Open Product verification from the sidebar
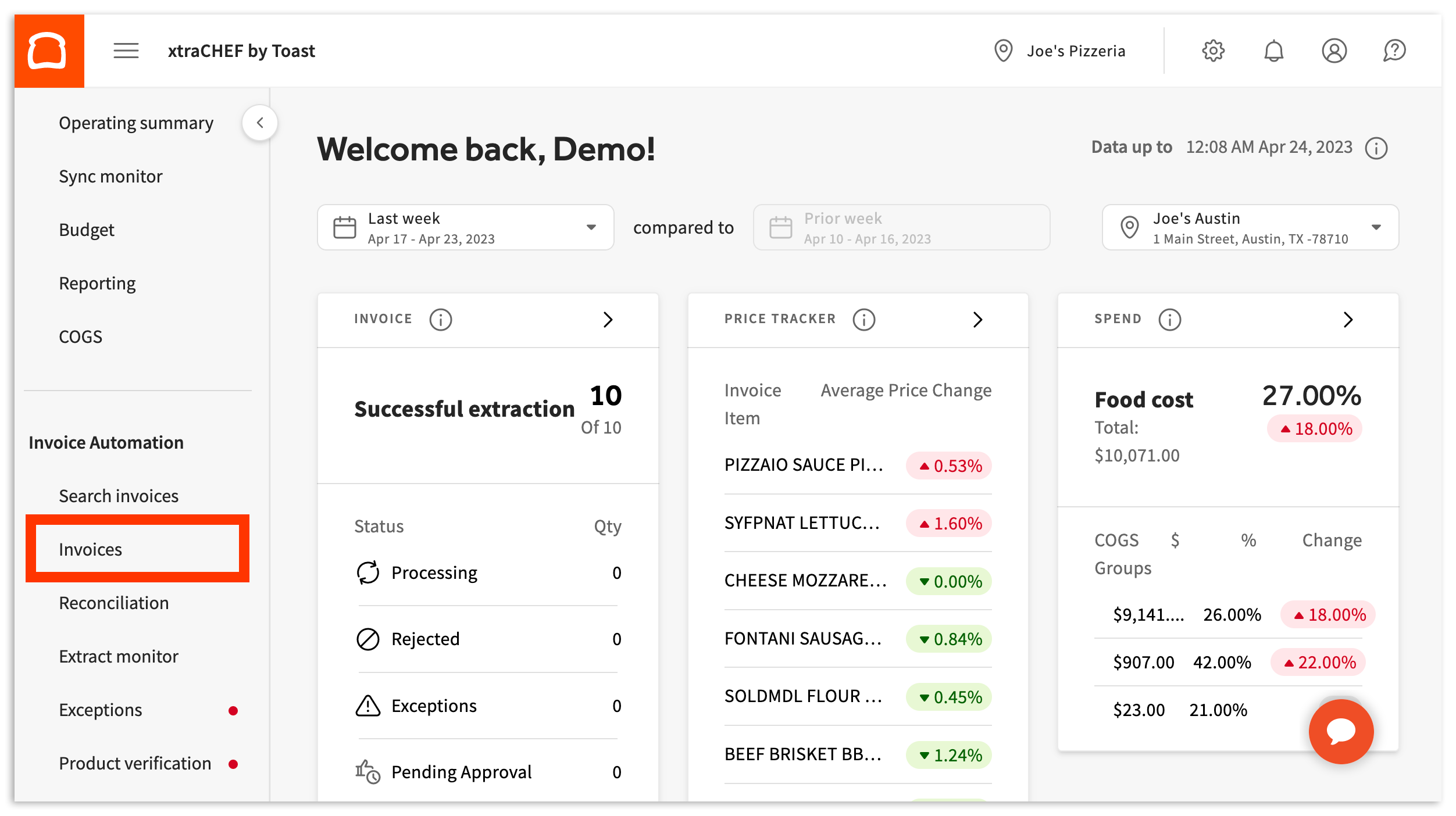 (x=134, y=763)
